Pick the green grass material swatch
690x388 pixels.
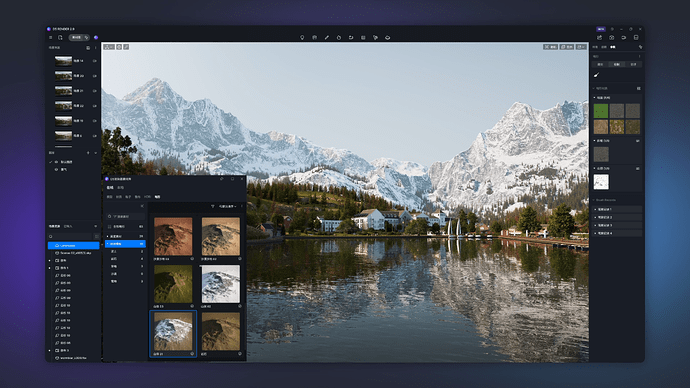[x=601, y=111]
